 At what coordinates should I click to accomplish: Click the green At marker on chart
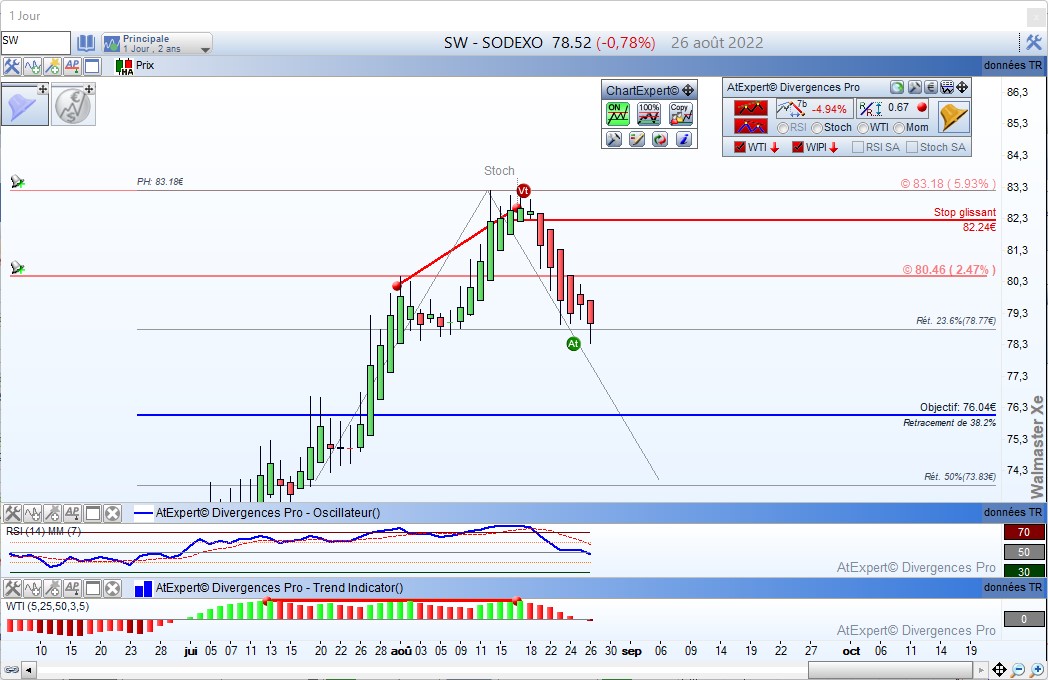tap(573, 344)
